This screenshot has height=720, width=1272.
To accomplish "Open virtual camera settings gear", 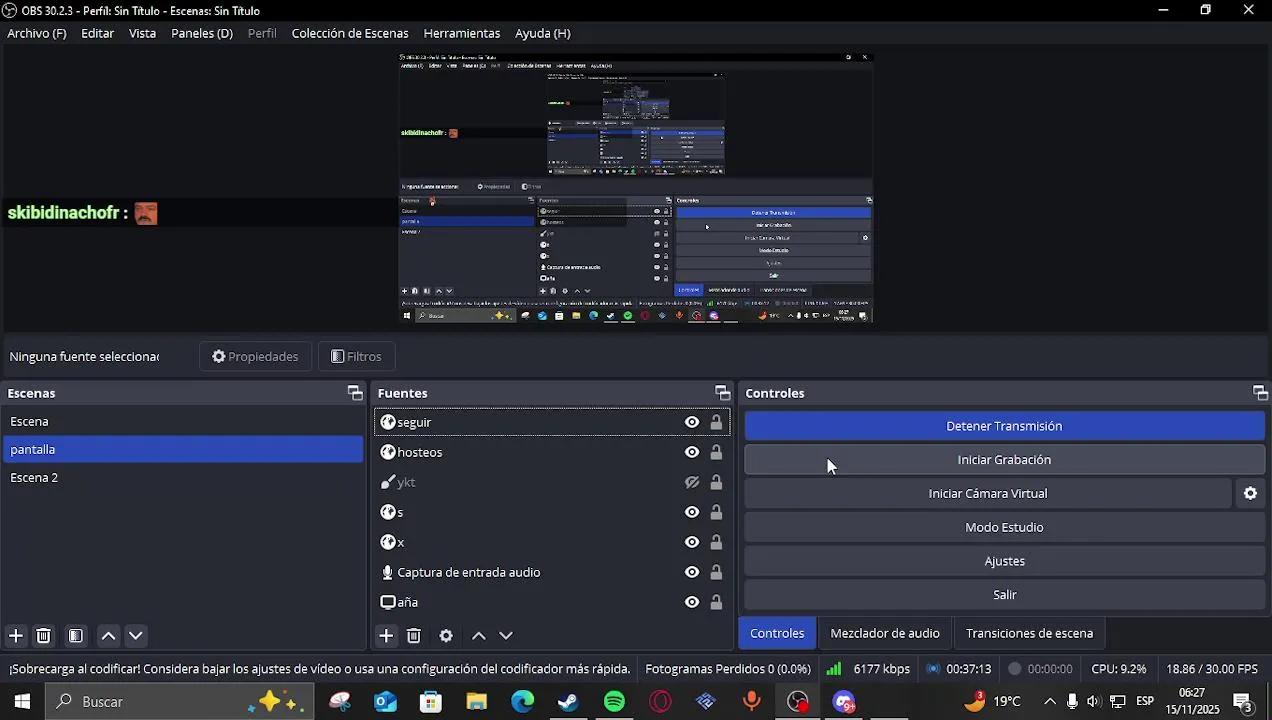I will tap(1250, 494).
